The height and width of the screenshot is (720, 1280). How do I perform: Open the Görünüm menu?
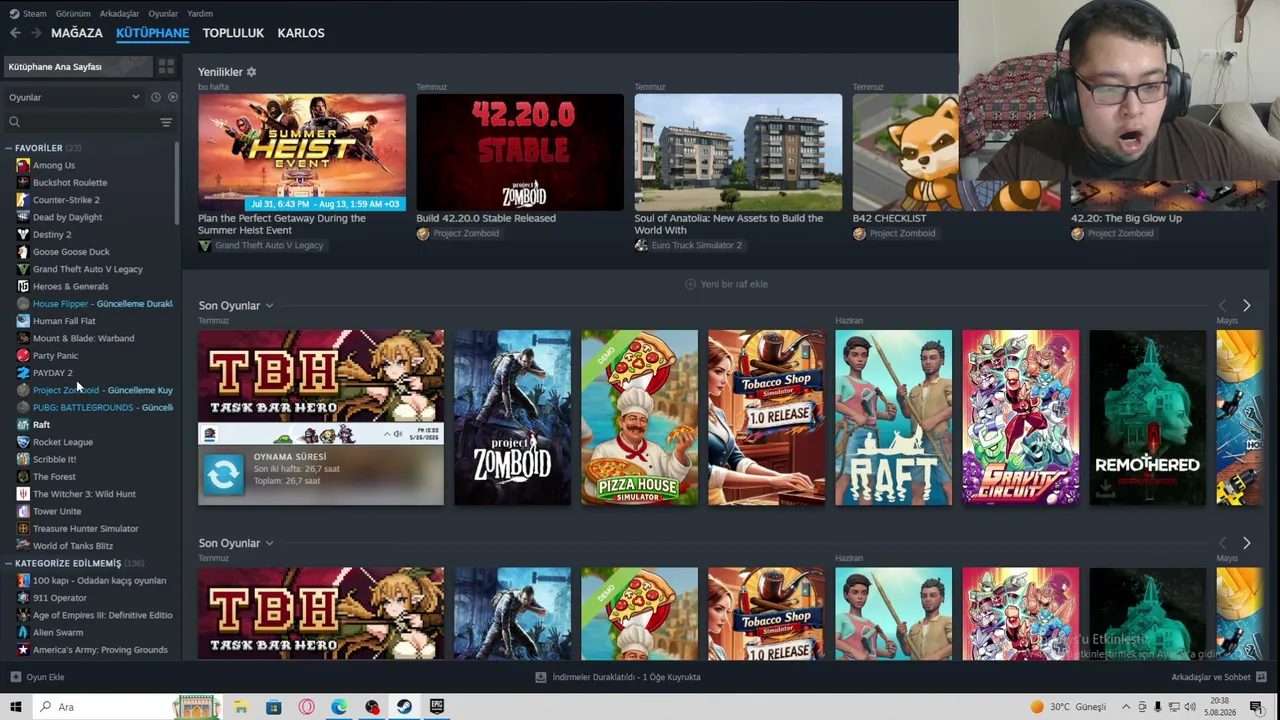coord(73,14)
